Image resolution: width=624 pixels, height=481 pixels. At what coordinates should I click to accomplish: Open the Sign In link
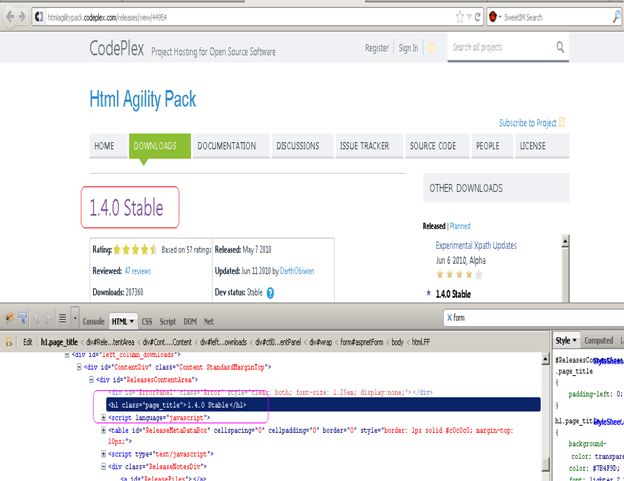(x=408, y=48)
